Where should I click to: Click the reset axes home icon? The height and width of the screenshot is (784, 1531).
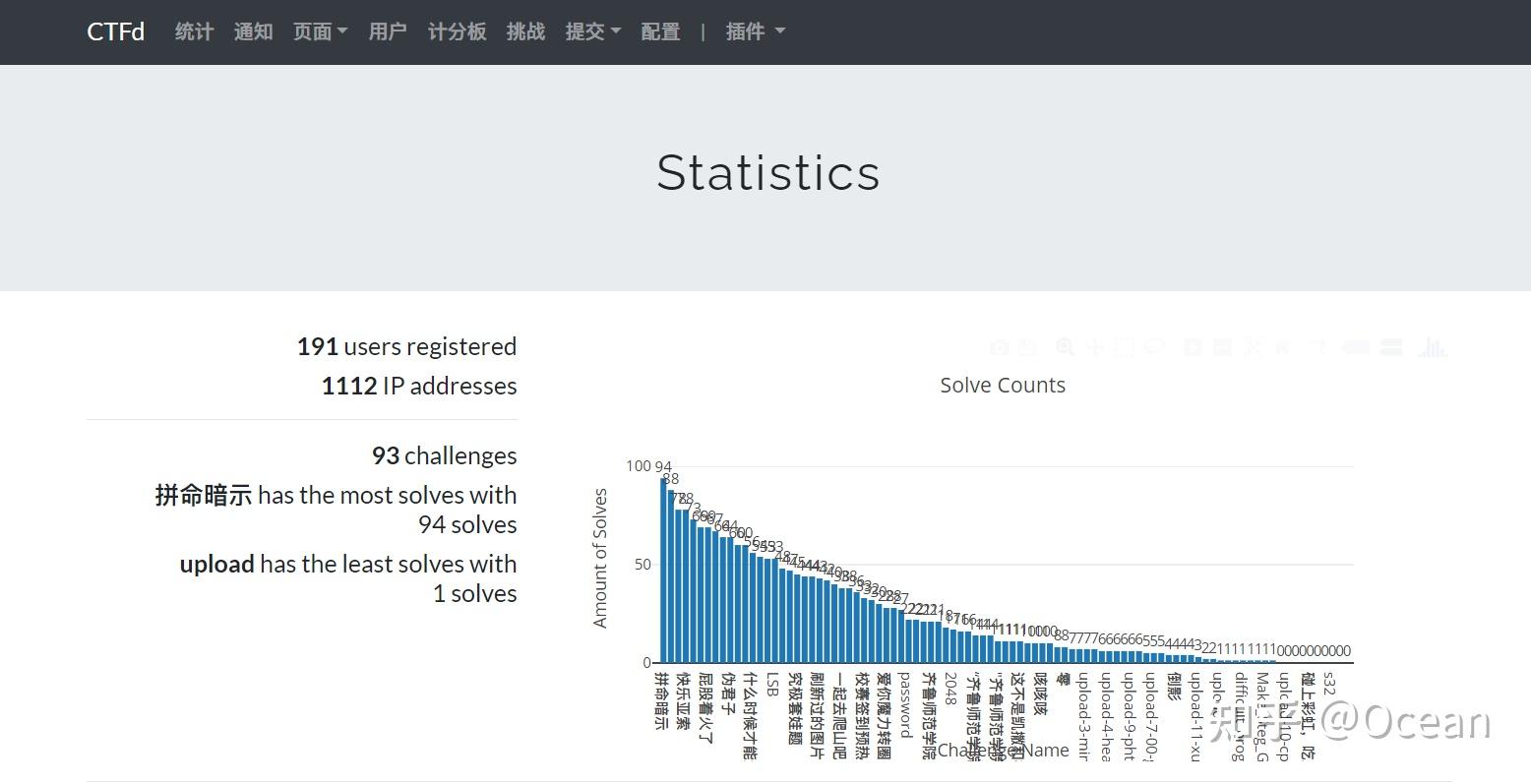(1283, 347)
